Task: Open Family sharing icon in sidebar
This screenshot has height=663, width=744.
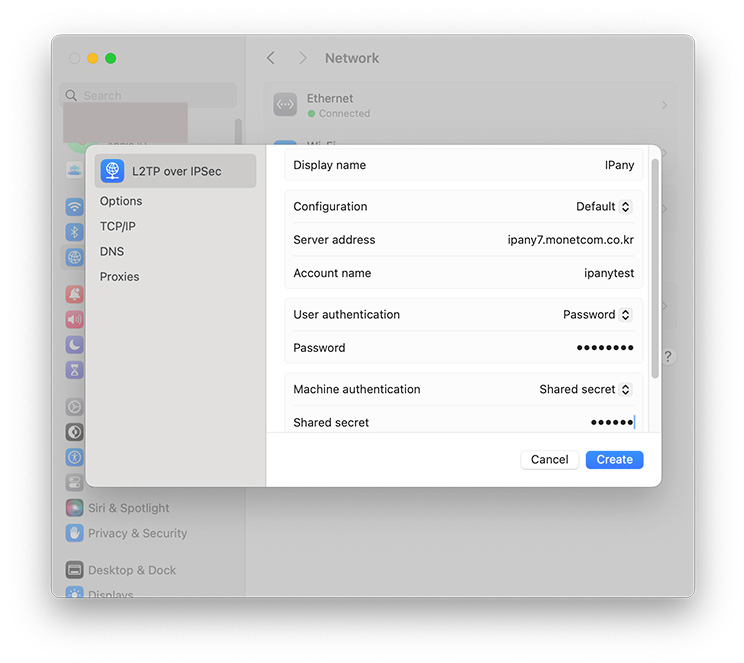Action: (74, 169)
